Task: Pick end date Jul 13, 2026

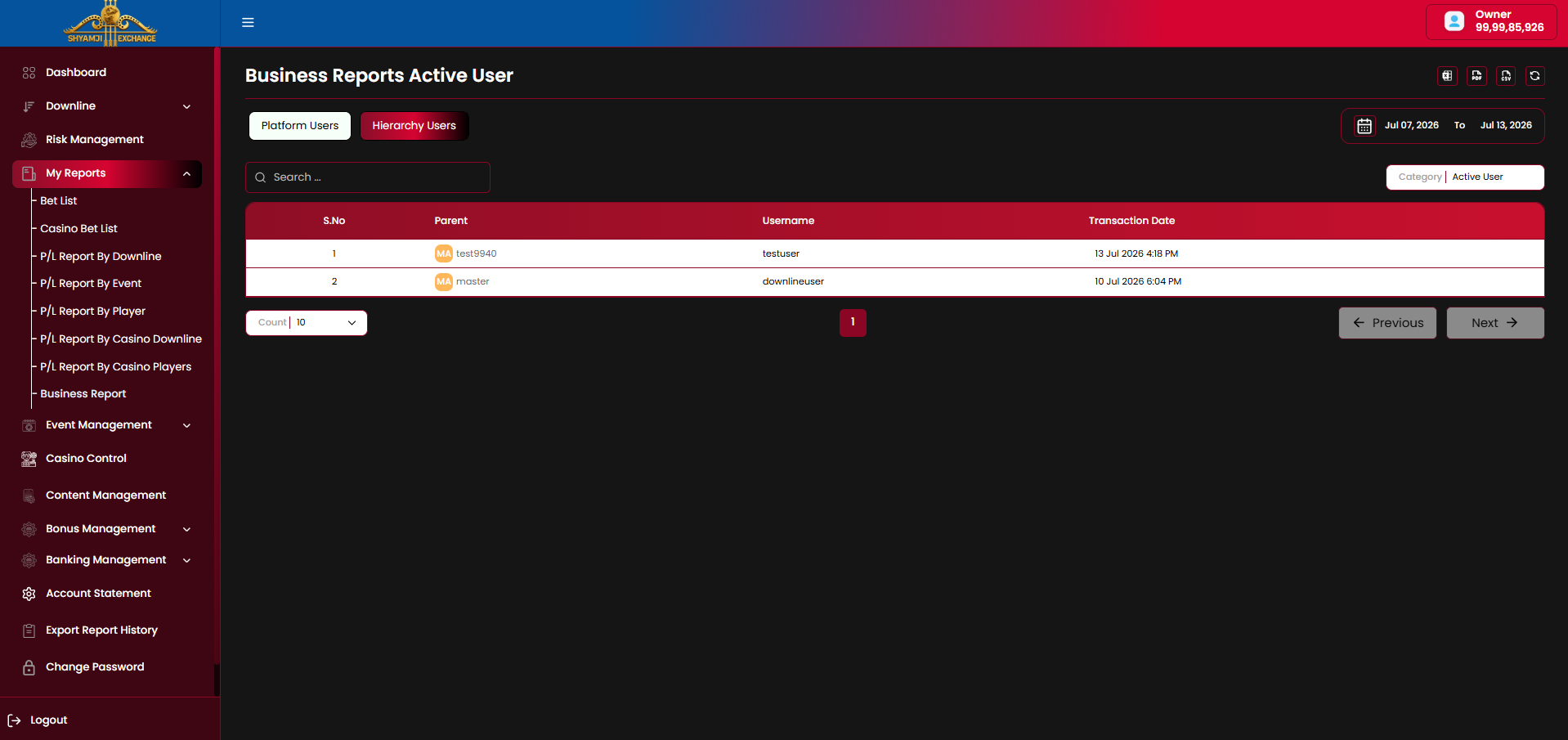Action: (x=1506, y=126)
